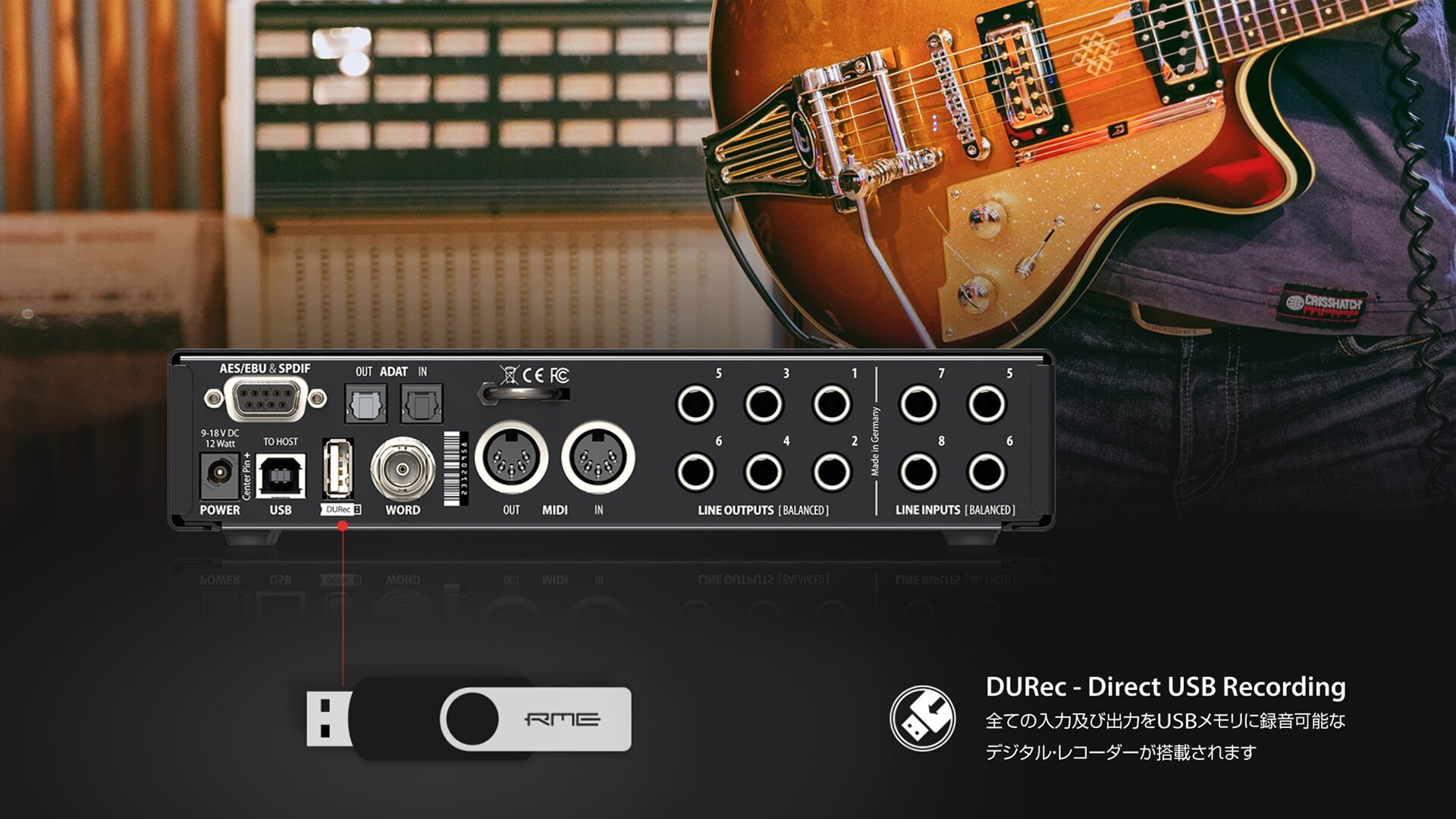Click line output jack number 1
1456x819 pixels.
click(x=832, y=403)
